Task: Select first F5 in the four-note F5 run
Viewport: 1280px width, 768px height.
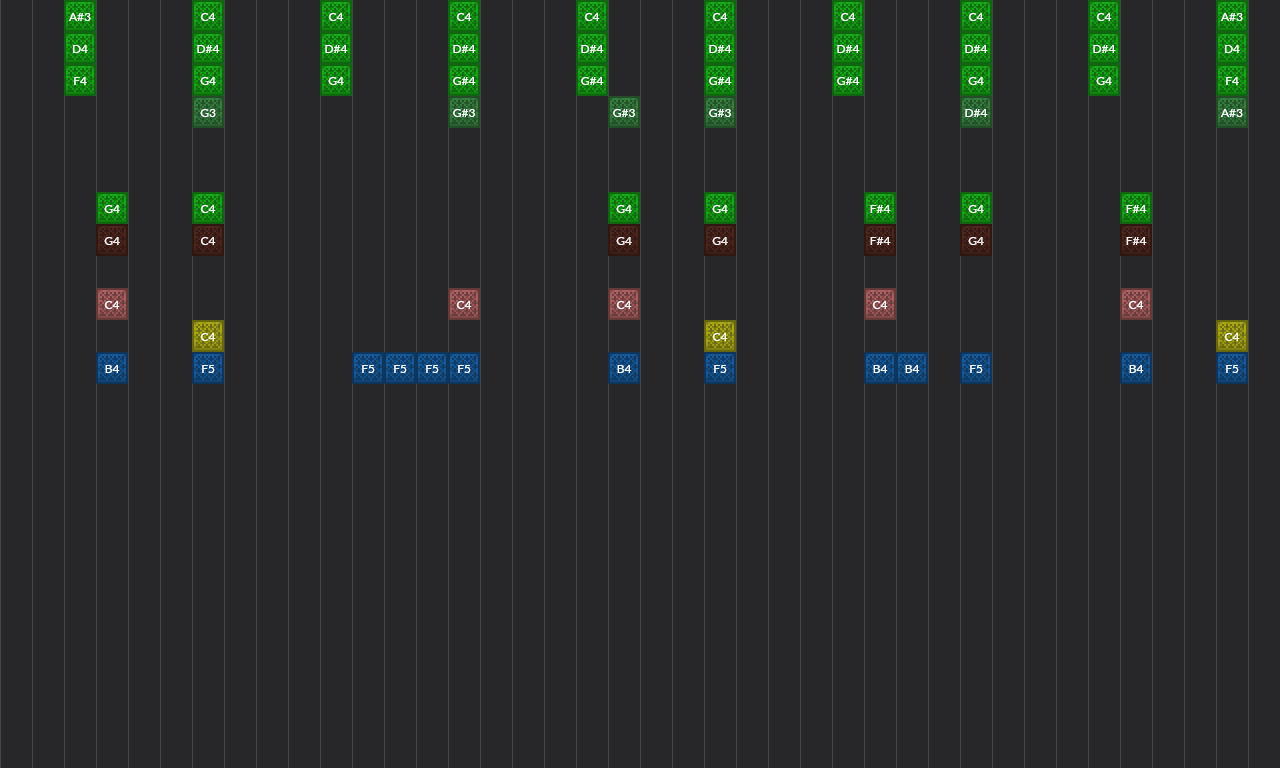Action: pos(368,369)
